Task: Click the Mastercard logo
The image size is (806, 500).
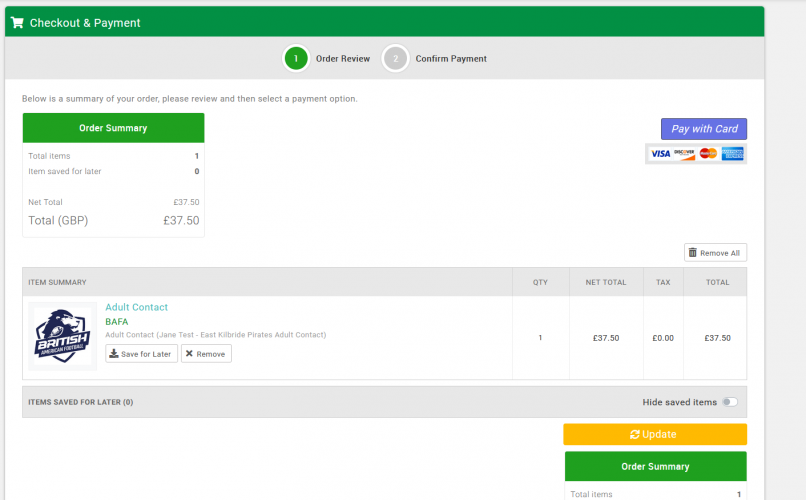Action: coord(708,154)
